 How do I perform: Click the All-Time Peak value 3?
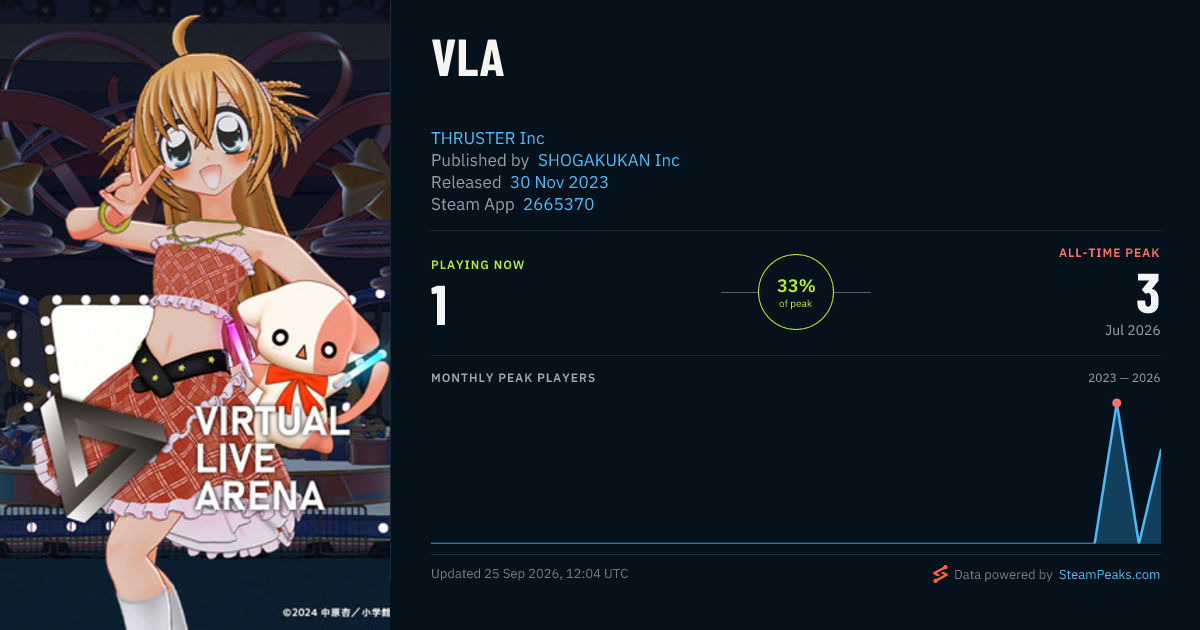[x=1148, y=295]
